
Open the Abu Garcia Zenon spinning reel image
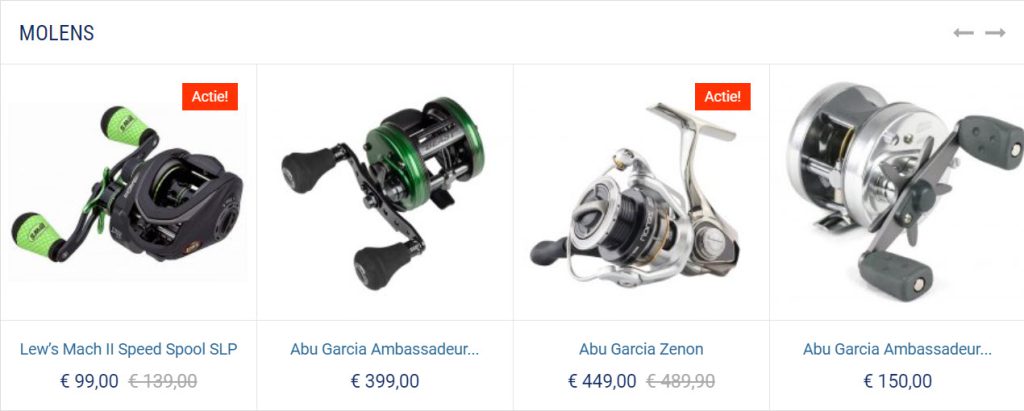click(641, 191)
